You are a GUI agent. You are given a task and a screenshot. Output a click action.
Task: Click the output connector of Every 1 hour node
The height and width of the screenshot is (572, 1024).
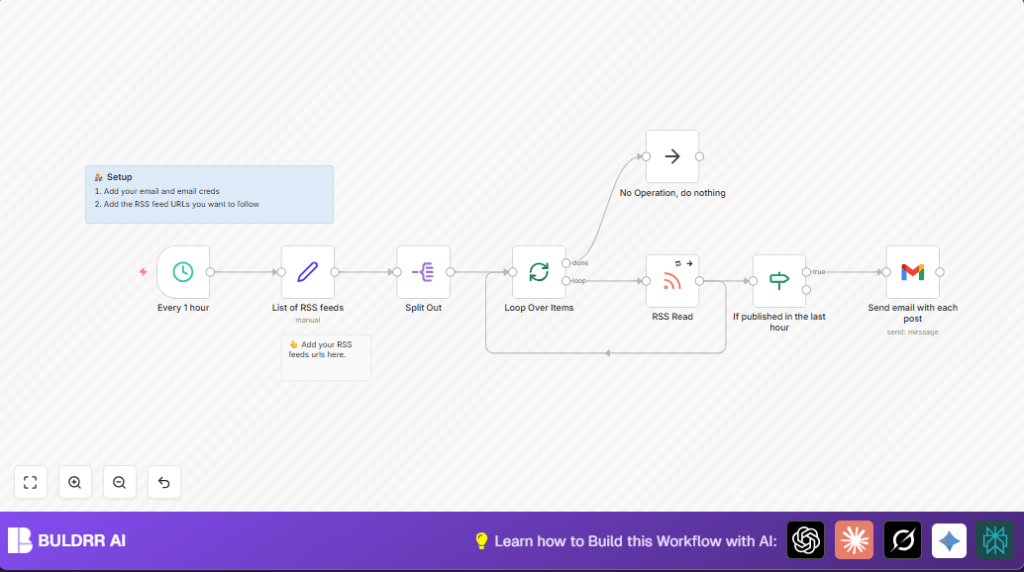tap(210, 272)
